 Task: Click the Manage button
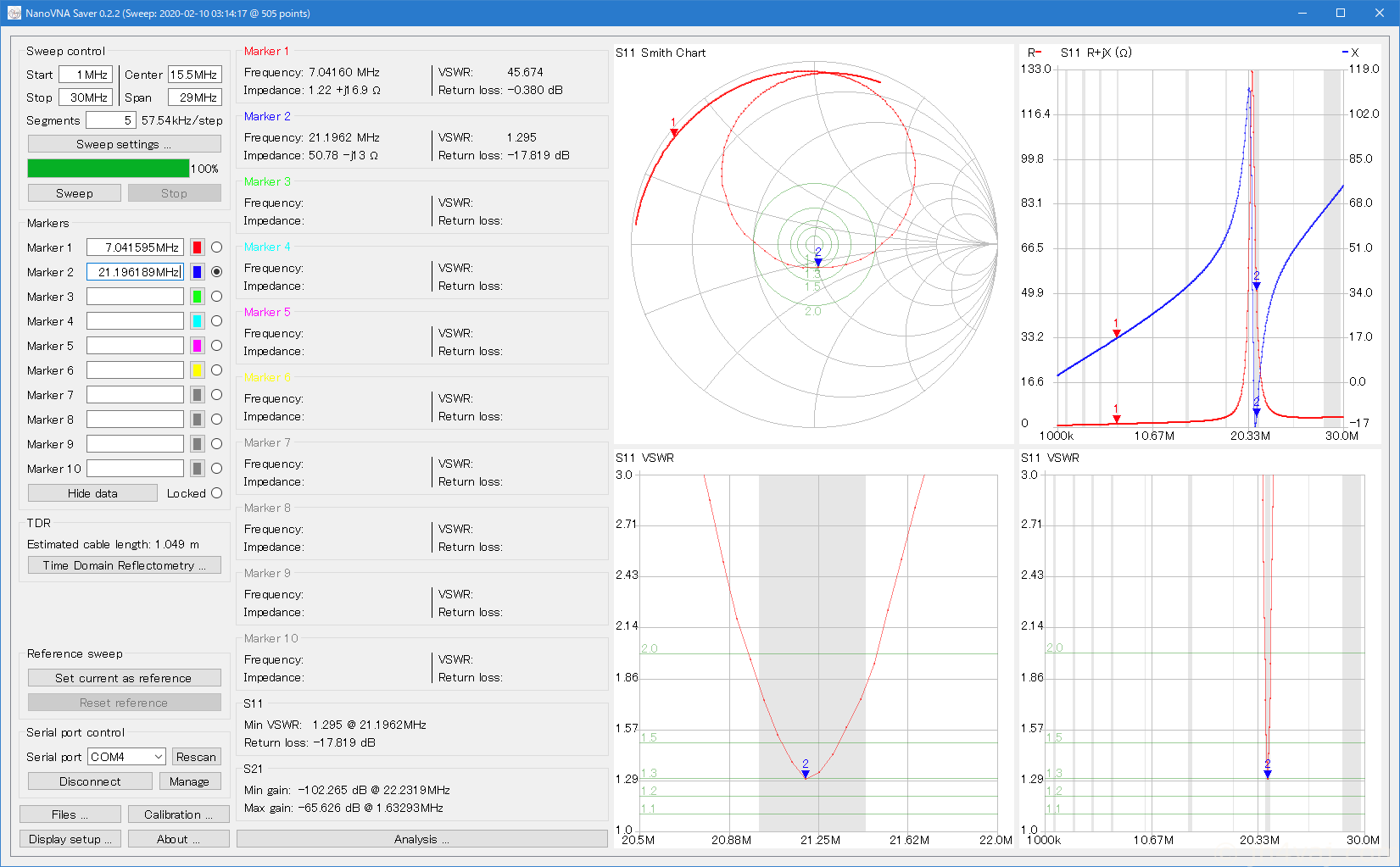pos(189,781)
